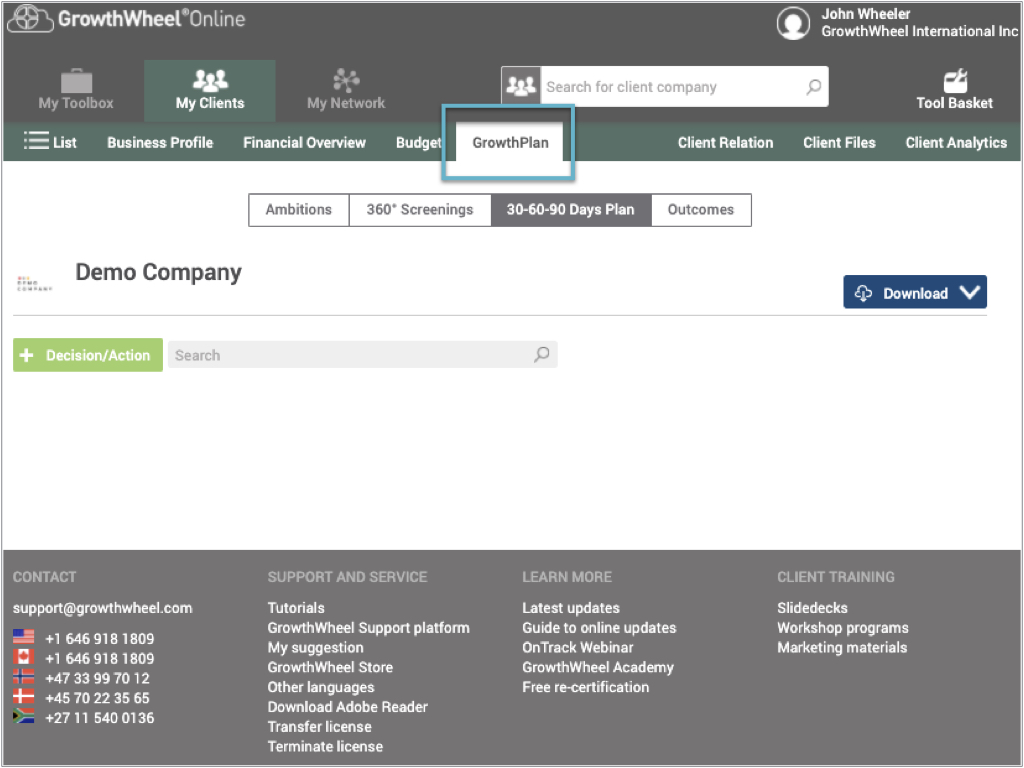Switch to 360° Screenings sub-tab

click(x=420, y=210)
